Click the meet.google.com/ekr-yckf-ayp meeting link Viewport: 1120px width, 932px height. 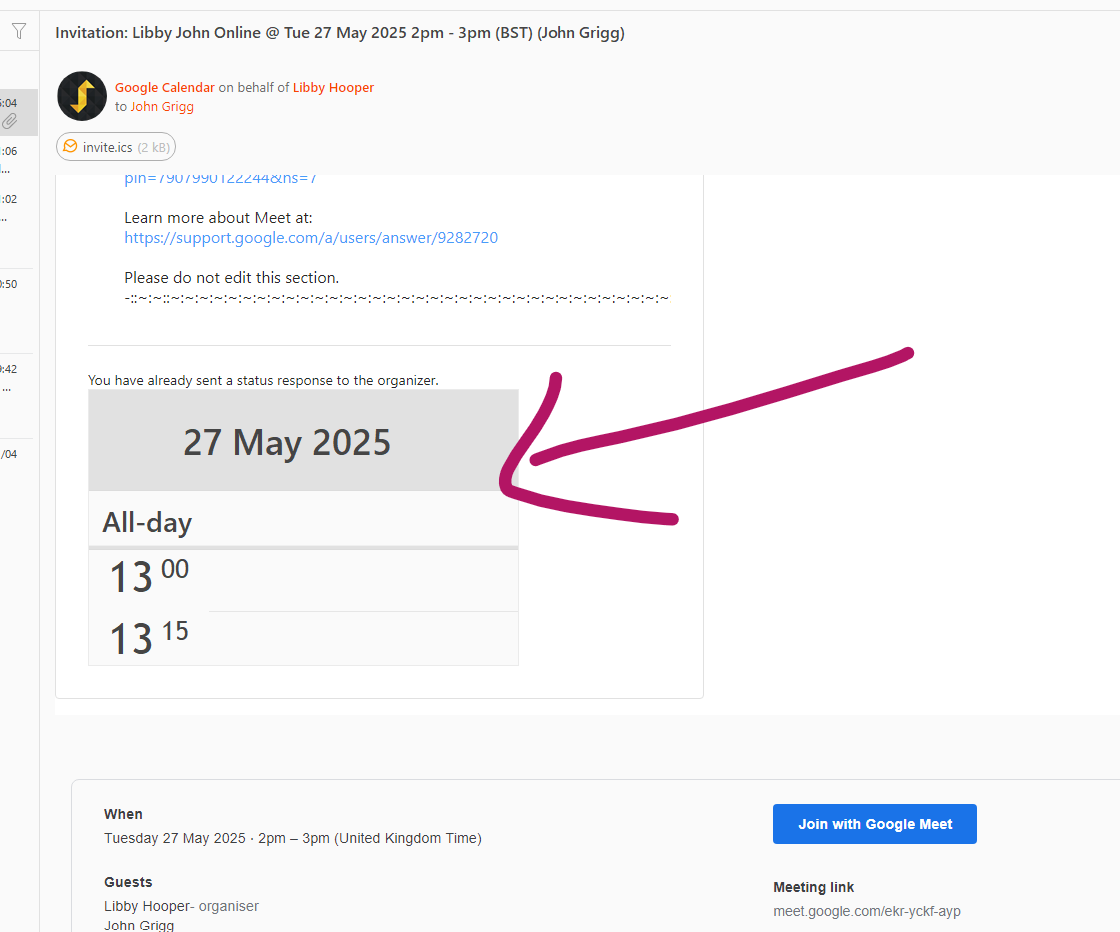pyautogui.click(x=866, y=911)
